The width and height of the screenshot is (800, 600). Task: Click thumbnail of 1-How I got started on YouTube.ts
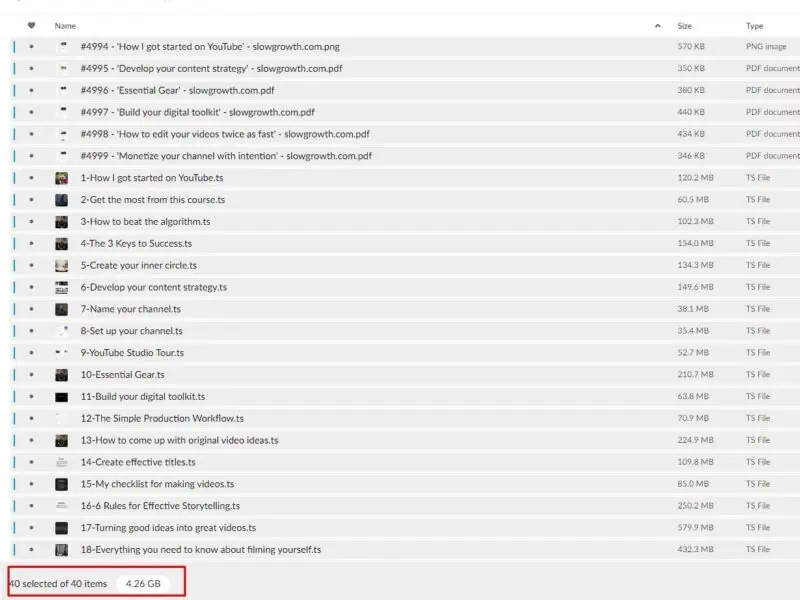62,178
